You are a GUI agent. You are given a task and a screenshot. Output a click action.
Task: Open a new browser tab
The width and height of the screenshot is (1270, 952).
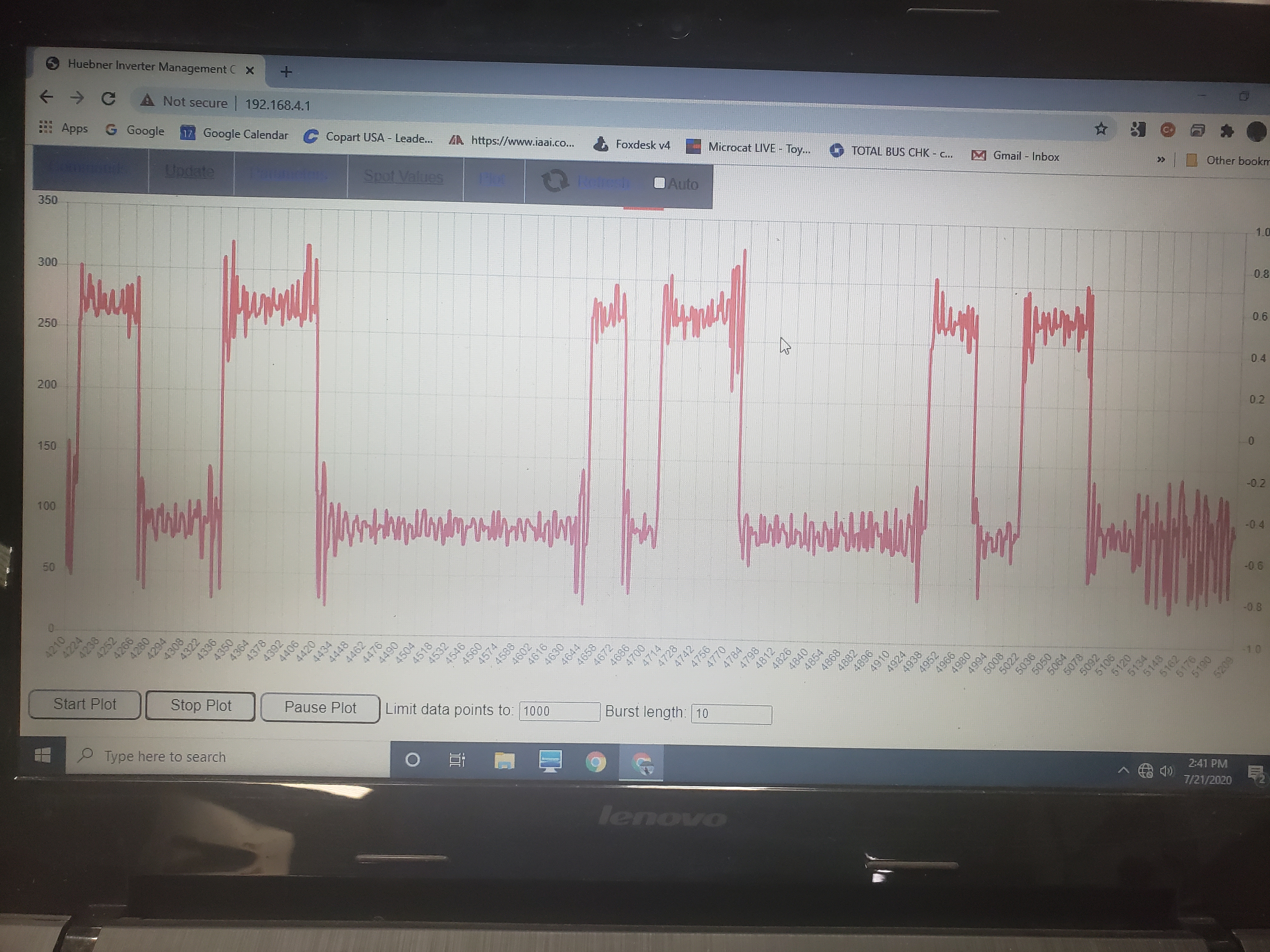[x=287, y=72]
